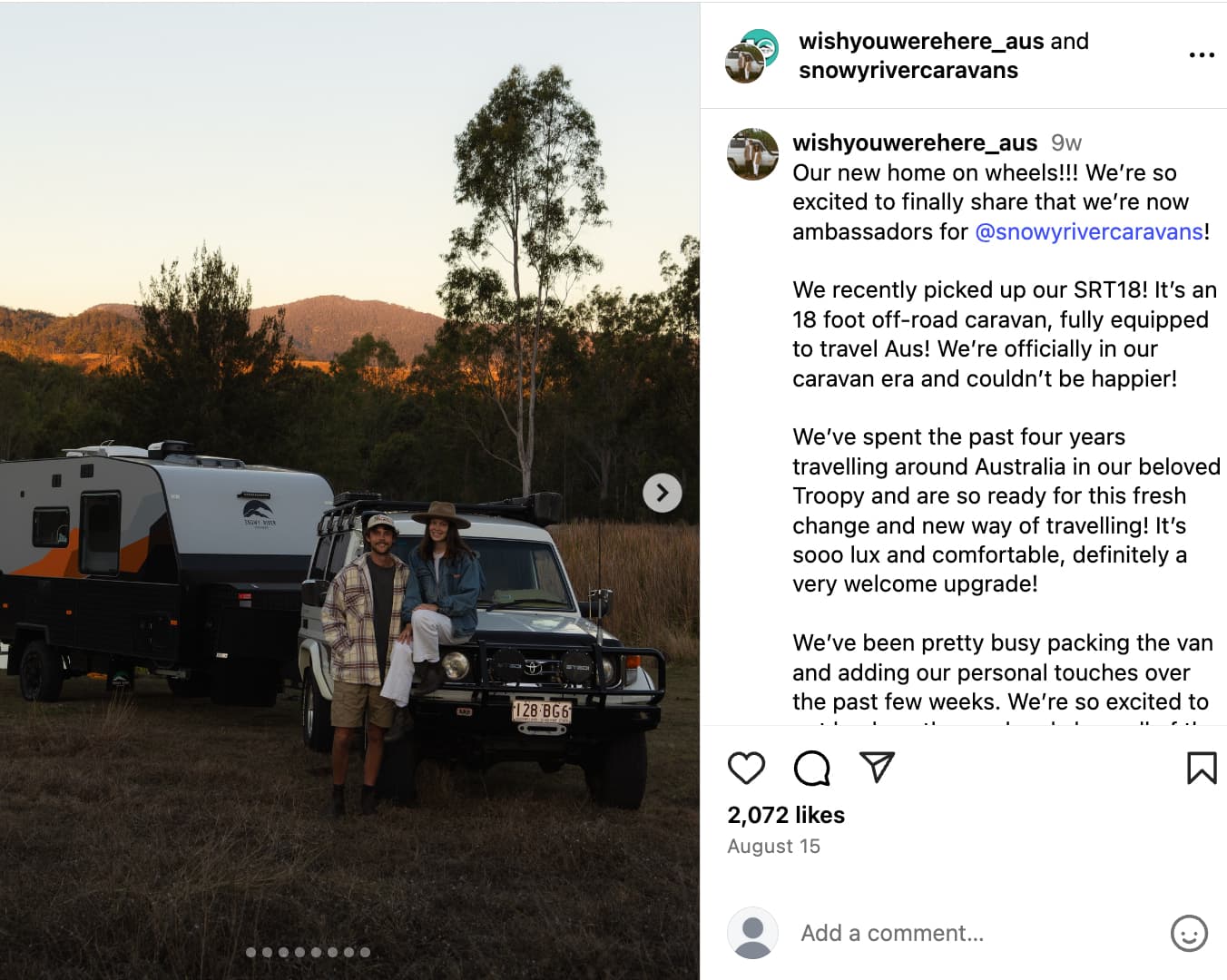Open the comments via the speech bubble icon
This screenshot has height=980, width=1227.
click(810, 767)
